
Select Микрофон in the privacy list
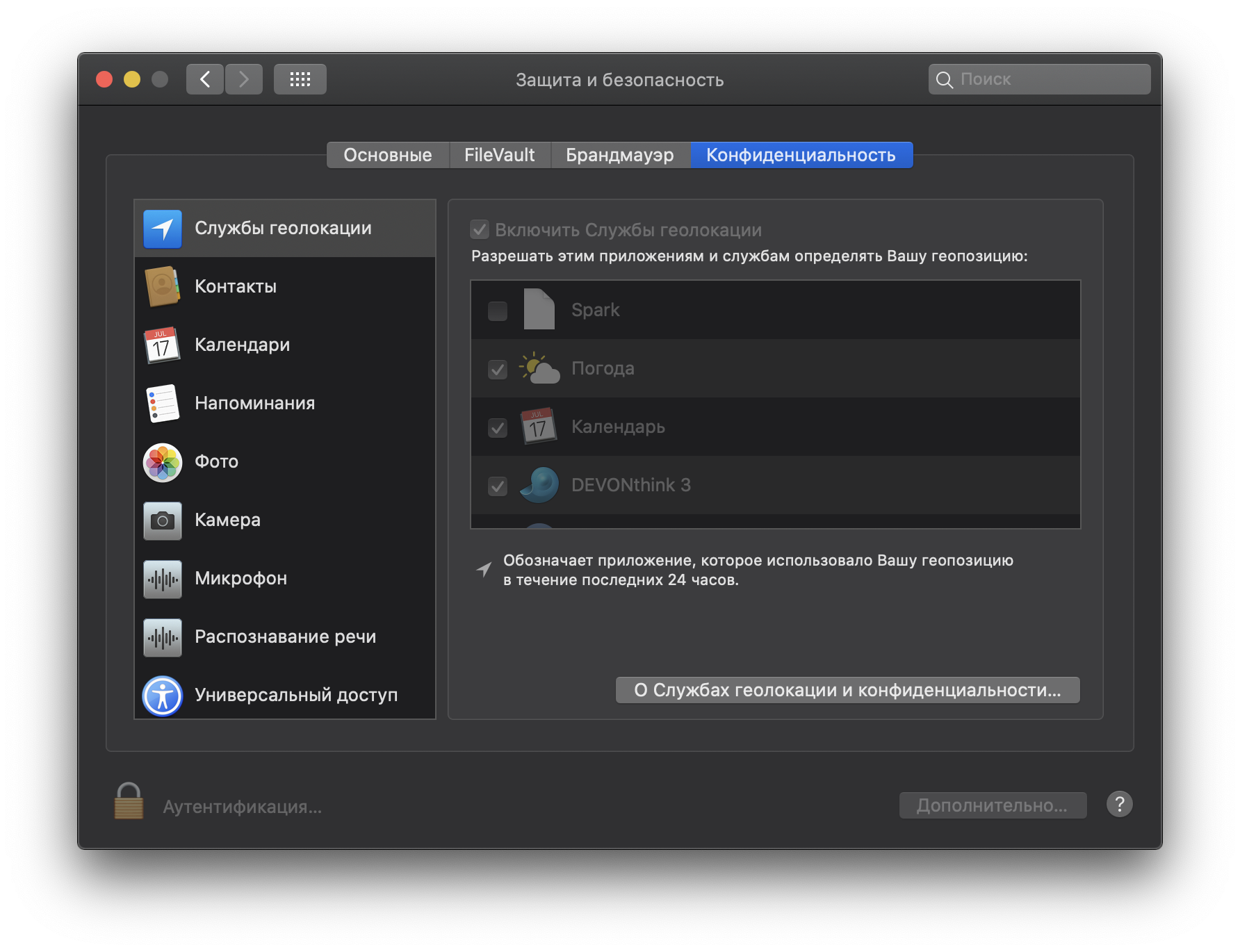(x=285, y=579)
